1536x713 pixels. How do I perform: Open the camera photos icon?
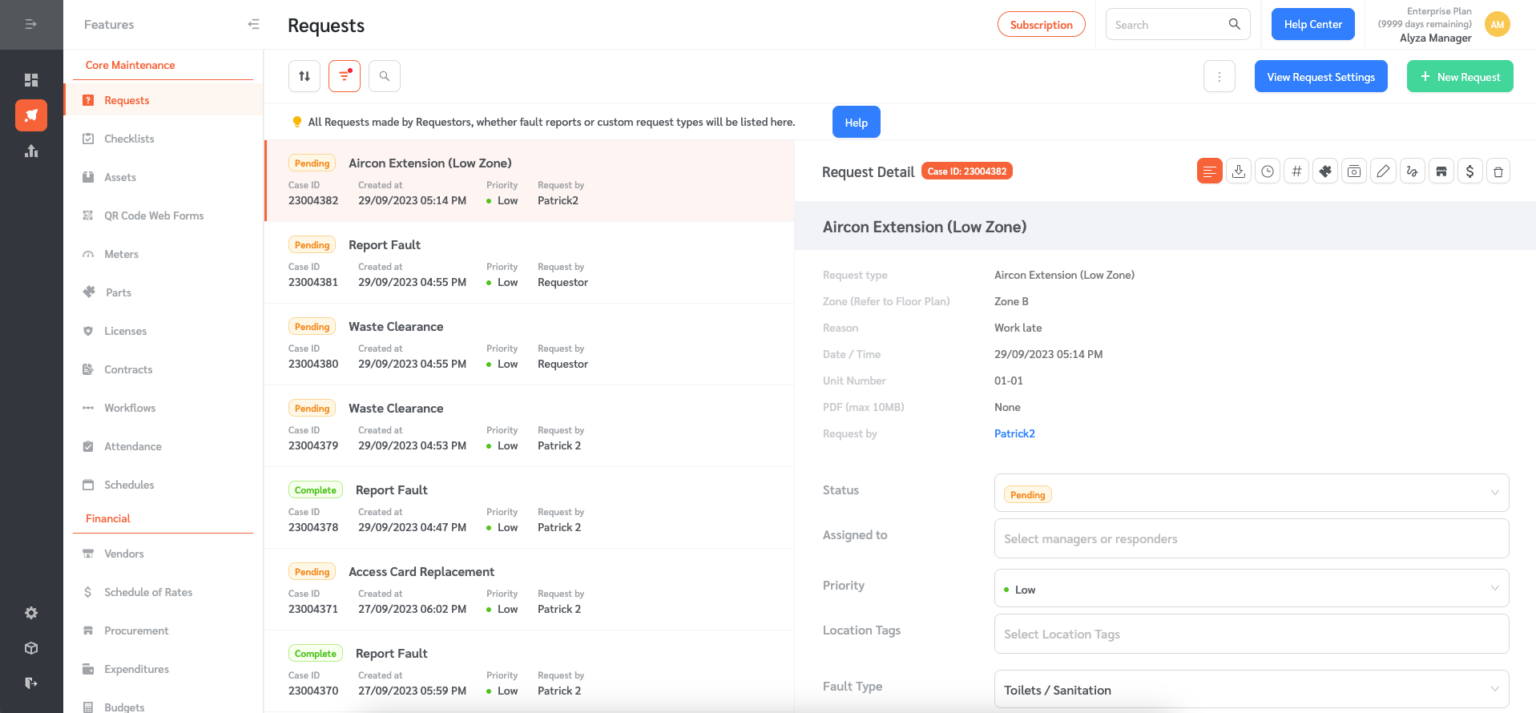tap(1353, 170)
